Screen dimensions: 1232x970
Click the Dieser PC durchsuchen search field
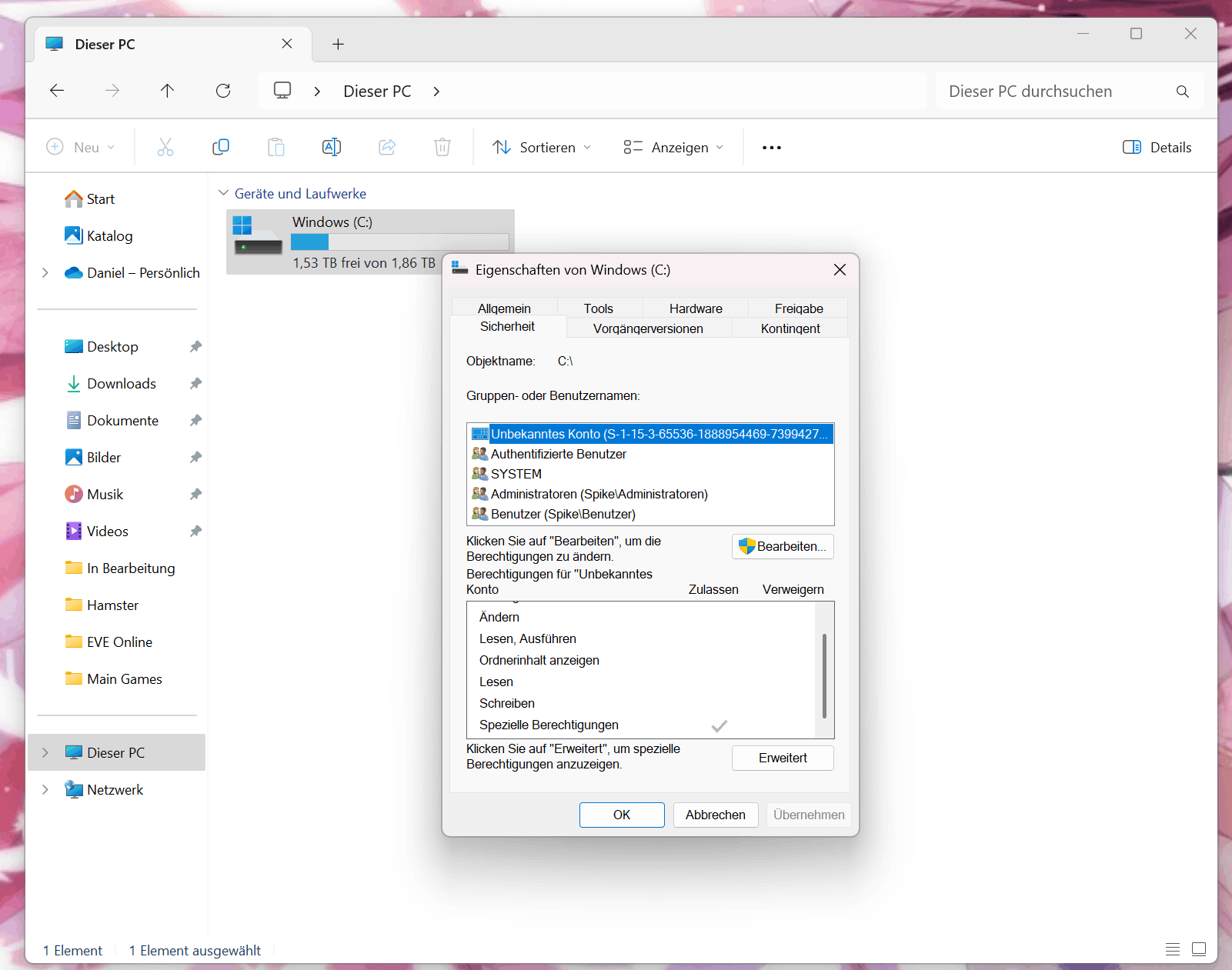coord(1070,92)
